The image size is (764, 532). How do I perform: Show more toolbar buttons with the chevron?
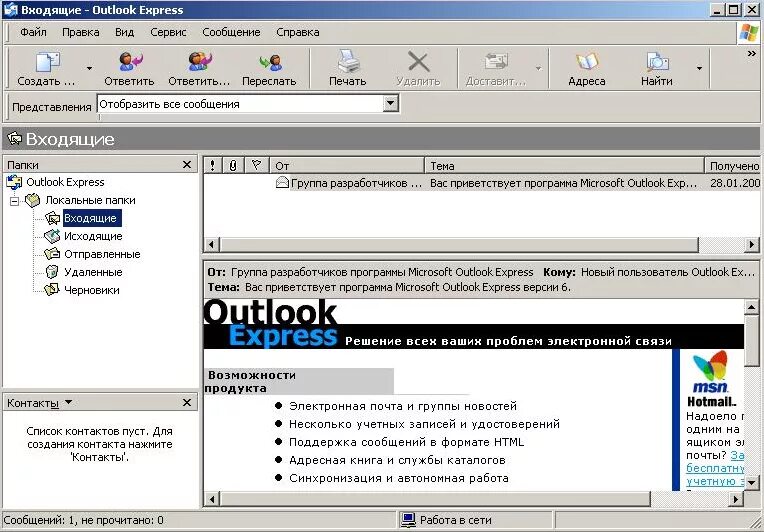coord(751,54)
